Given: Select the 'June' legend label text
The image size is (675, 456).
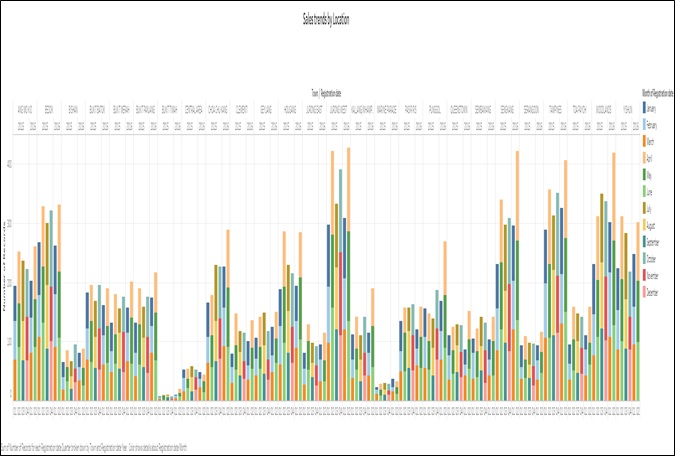Looking at the screenshot, I should 650,192.
